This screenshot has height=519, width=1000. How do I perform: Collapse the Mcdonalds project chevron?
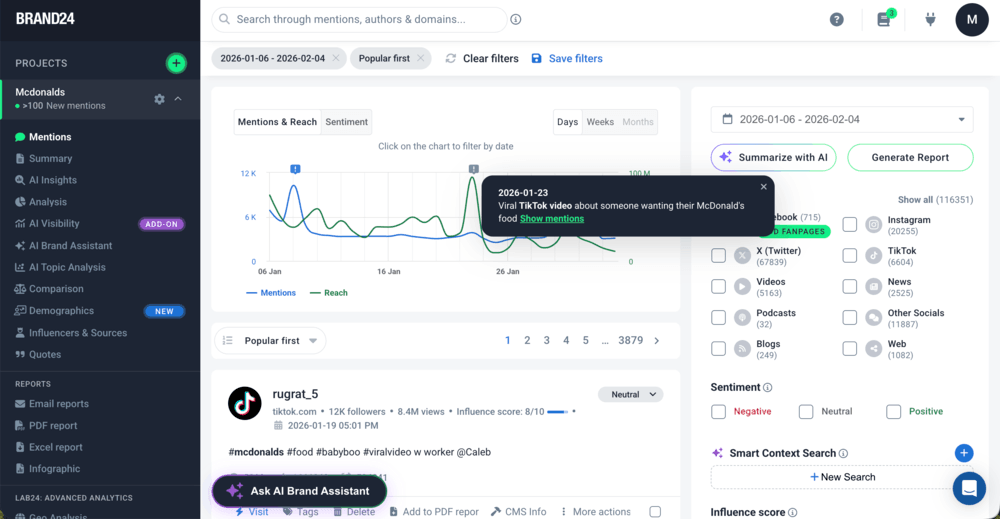[178, 99]
